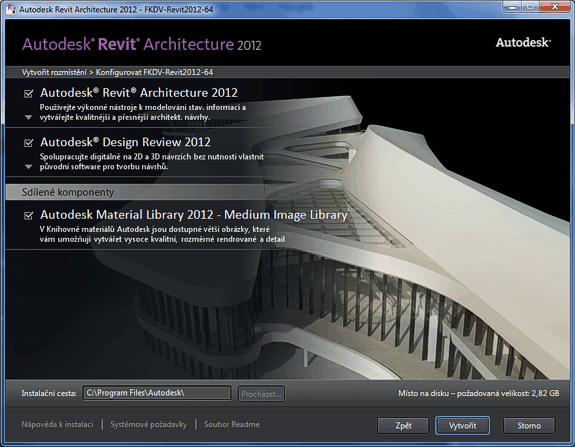Open Systémové požadavky link
This screenshot has height=447, width=575.
[149, 425]
